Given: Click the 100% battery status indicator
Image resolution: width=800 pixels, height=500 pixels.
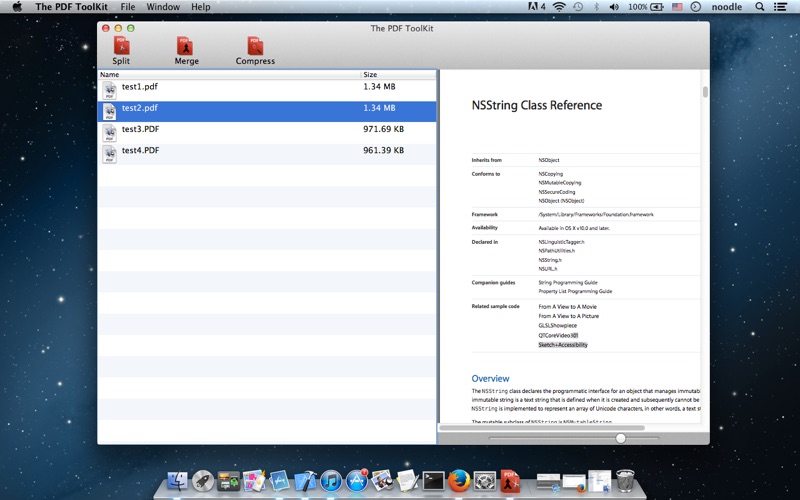Looking at the screenshot, I should click(645, 7).
